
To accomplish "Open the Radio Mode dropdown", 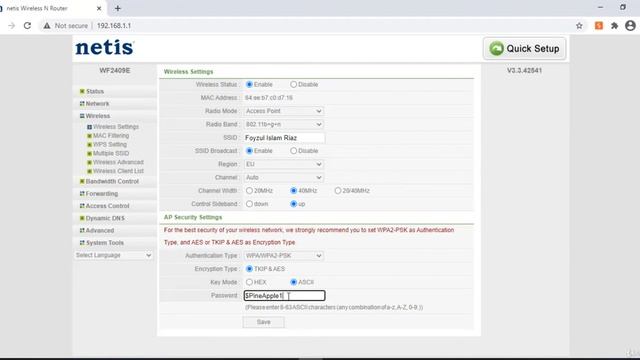I will (x=284, y=111).
